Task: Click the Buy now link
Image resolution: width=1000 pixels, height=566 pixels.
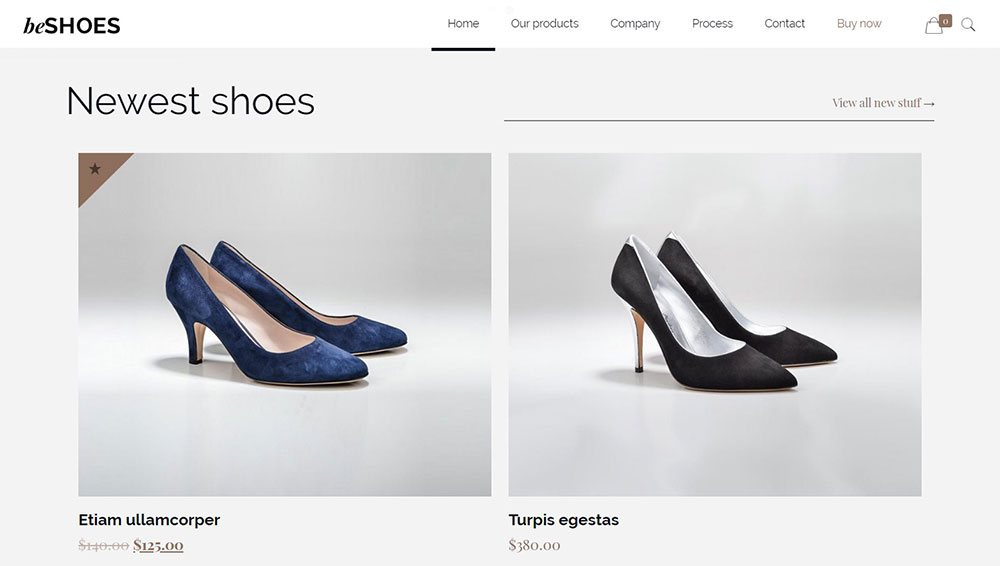Action: pos(859,24)
